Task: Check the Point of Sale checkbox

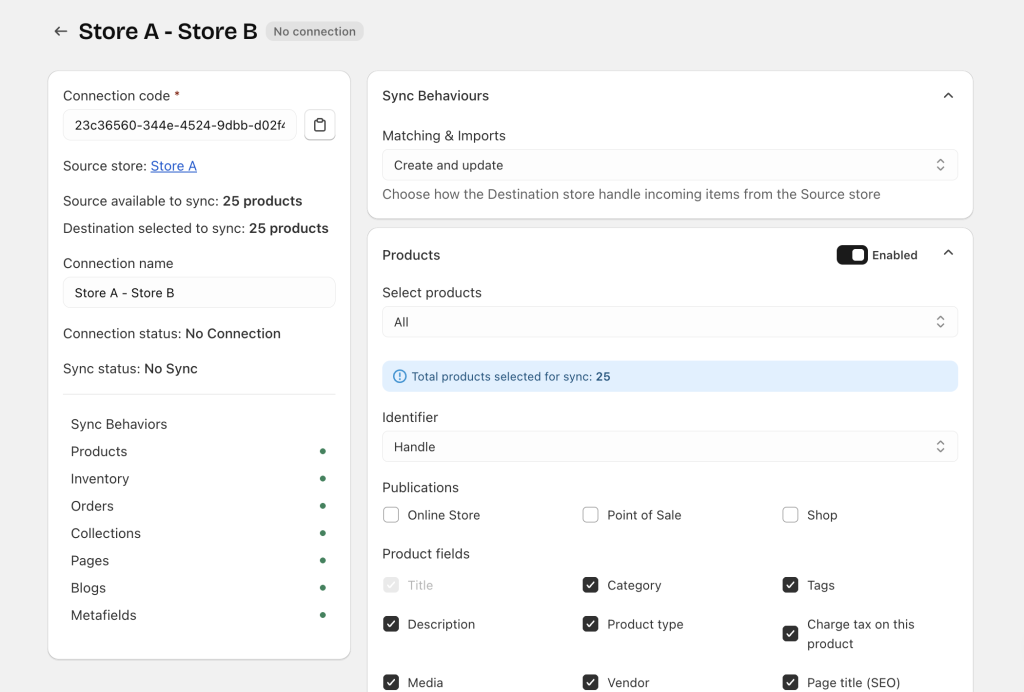Action: [591, 515]
